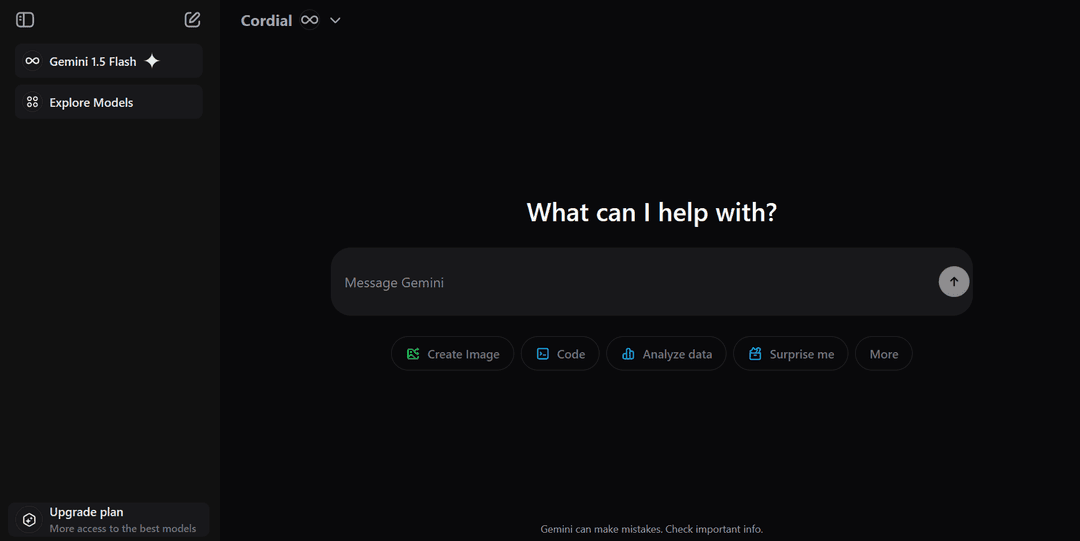Click the sparkle icon beside Gemini 1.5 Flash
Viewport: 1080px width, 541px height.
pyautogui.click(x=152, y=61)
